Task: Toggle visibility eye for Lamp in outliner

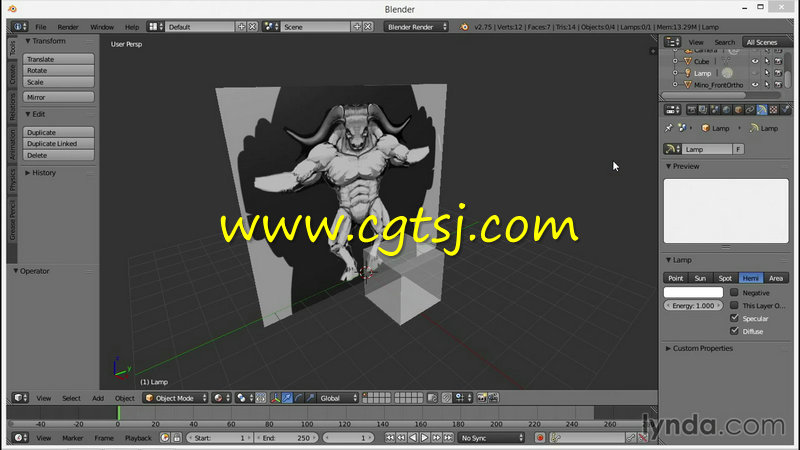Action: 755,73
